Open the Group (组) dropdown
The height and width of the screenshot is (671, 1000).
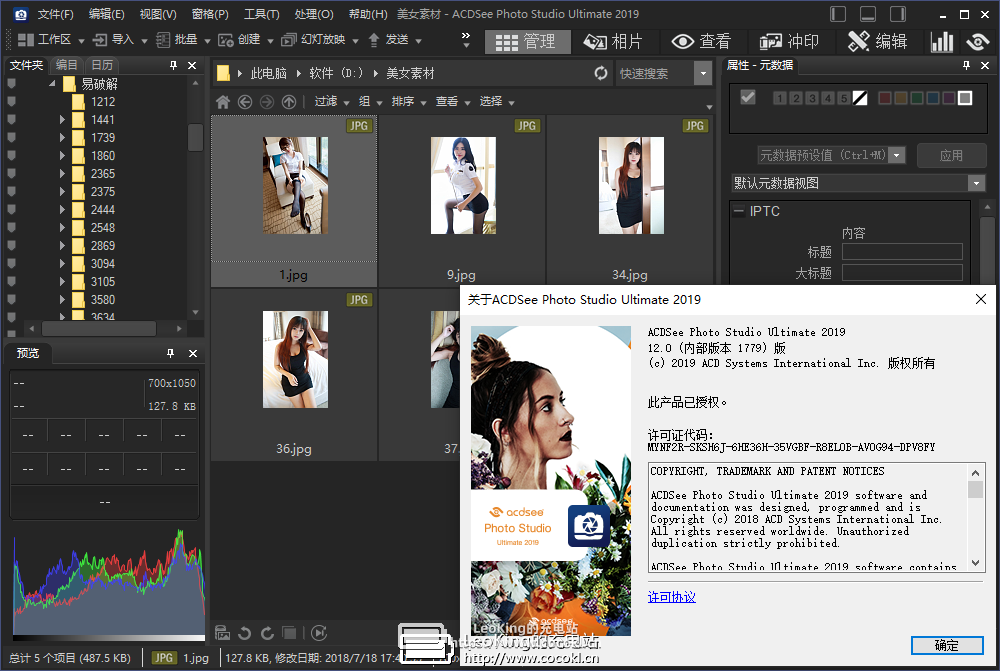370,101
